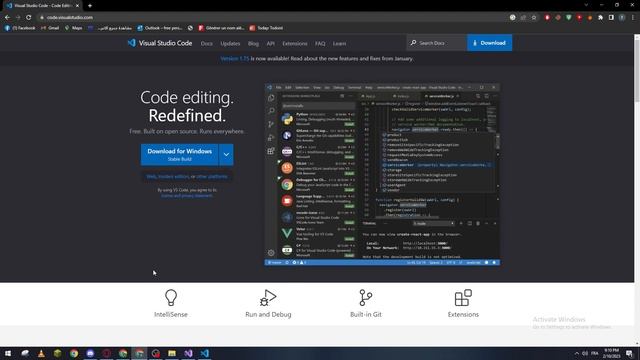Click the IntelliSense lightbulb icon
This screenshot has height=360, width=640.
coord(171,298)
